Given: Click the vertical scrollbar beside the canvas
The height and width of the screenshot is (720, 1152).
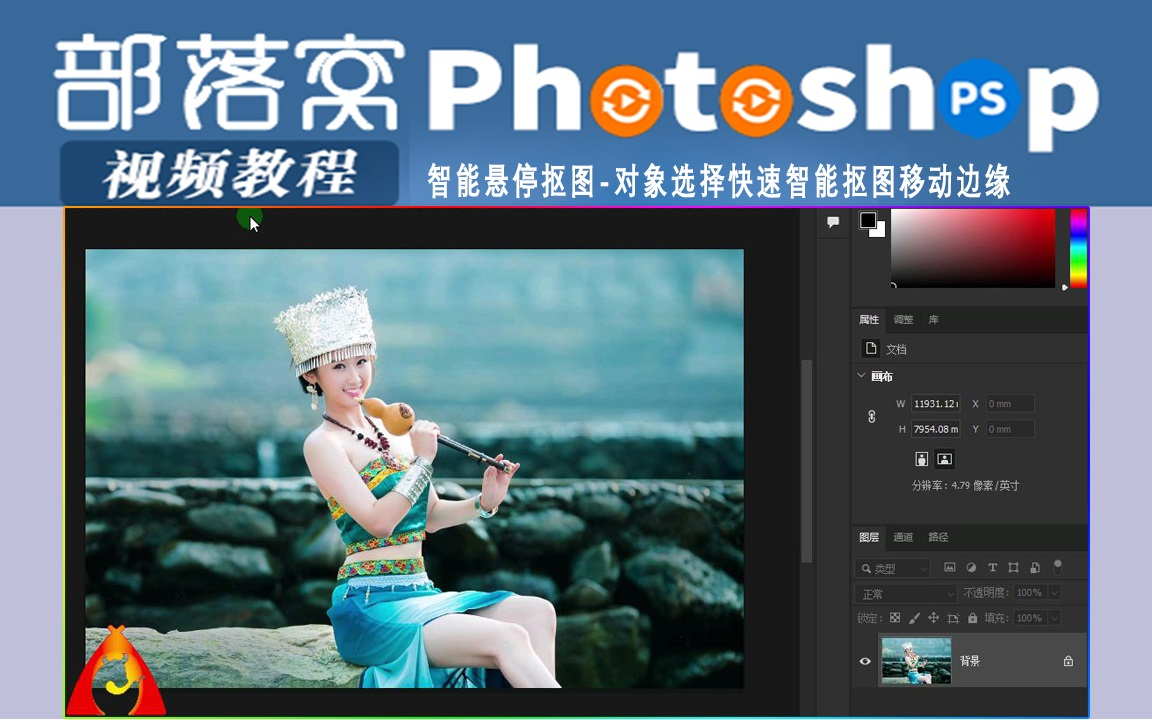Looking at the screenshot, I should [x=806, y=461].
